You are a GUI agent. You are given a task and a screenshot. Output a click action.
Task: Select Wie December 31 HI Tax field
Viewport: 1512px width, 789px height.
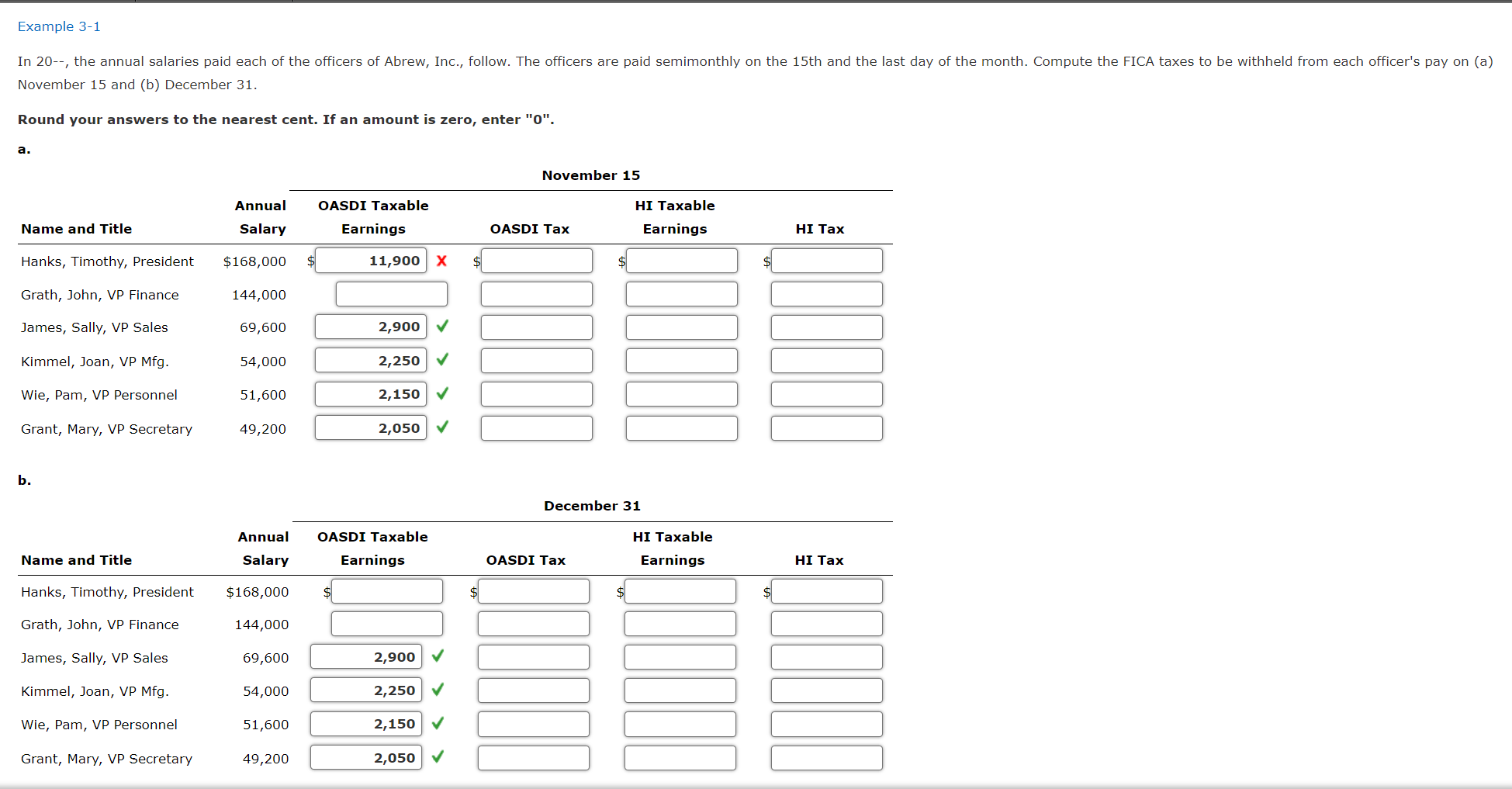point(827,724)
